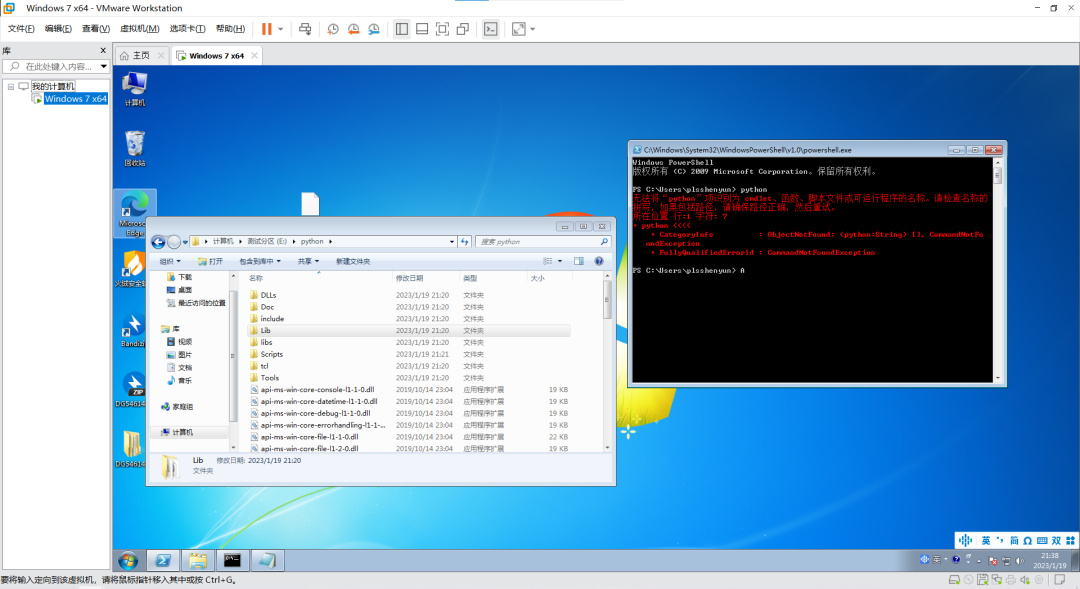Open the console view toolbar icon
Screen dimensions: 1080x589
[490, 29]
